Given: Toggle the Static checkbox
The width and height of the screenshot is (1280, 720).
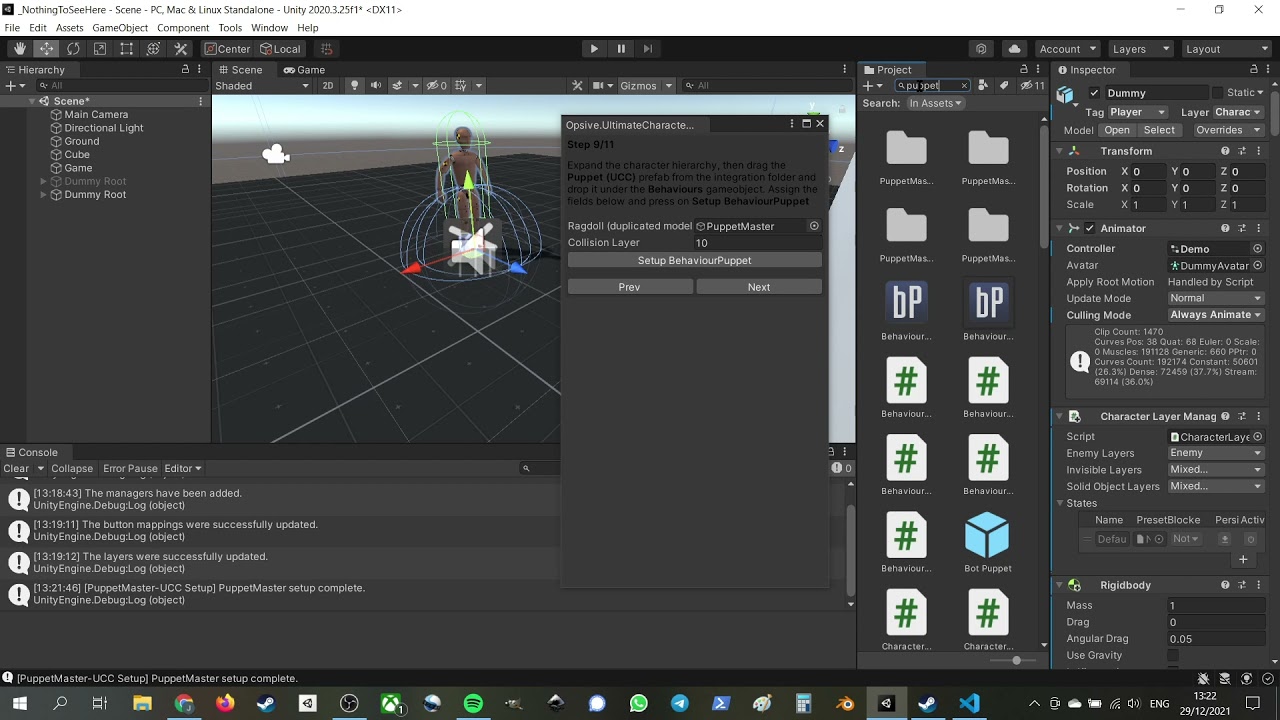Looking at the screenshot, I should point(1218,93).
